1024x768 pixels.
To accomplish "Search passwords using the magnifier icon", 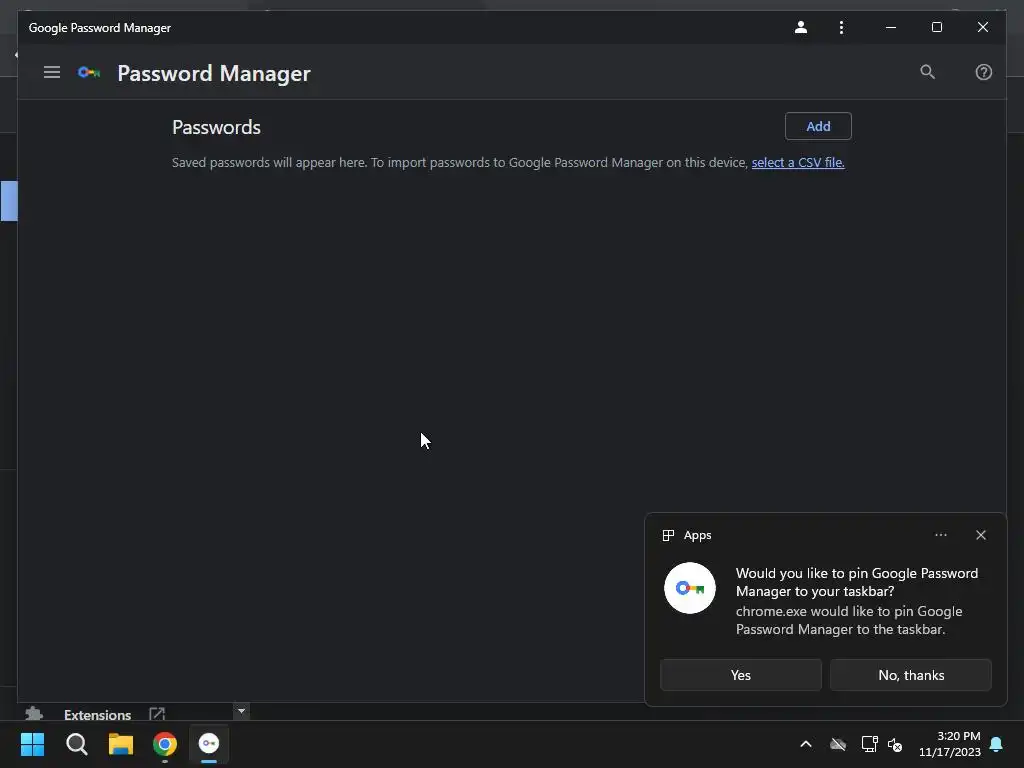I will pyautogui.click(x=927, y=72).
